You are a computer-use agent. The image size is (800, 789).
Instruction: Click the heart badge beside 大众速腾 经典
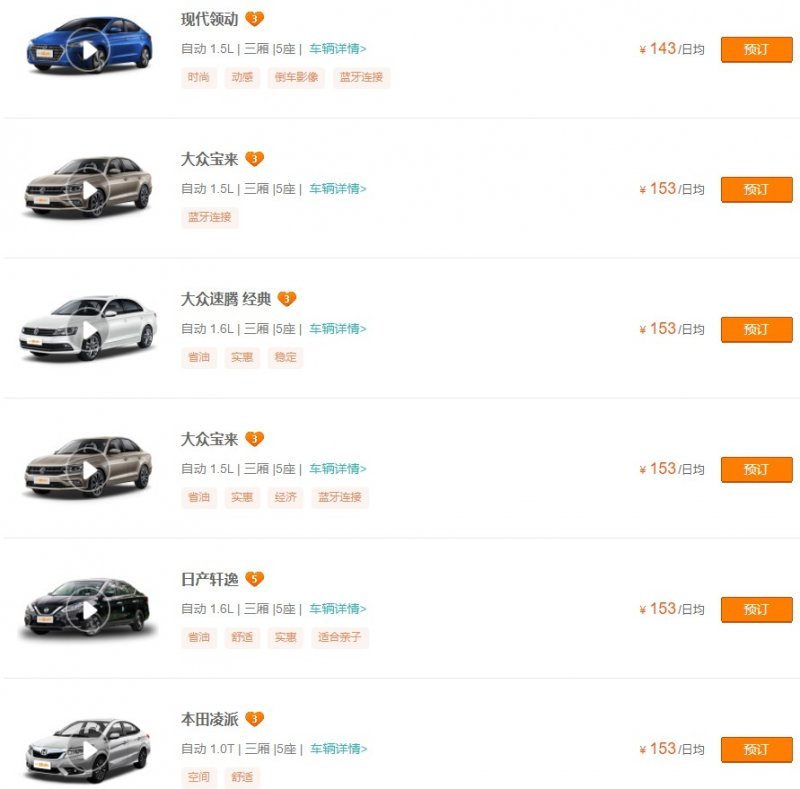287,299
